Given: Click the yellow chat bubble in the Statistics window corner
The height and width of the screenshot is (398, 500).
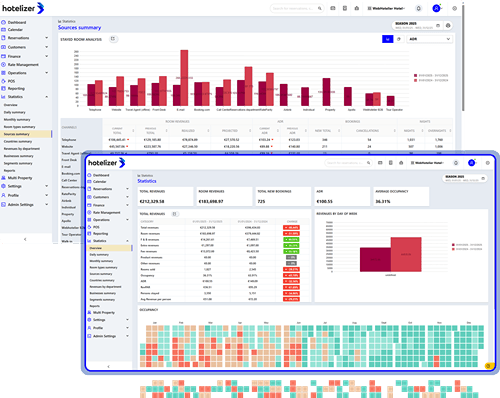Looking at the screenshot, I should (x=488, y=366).
